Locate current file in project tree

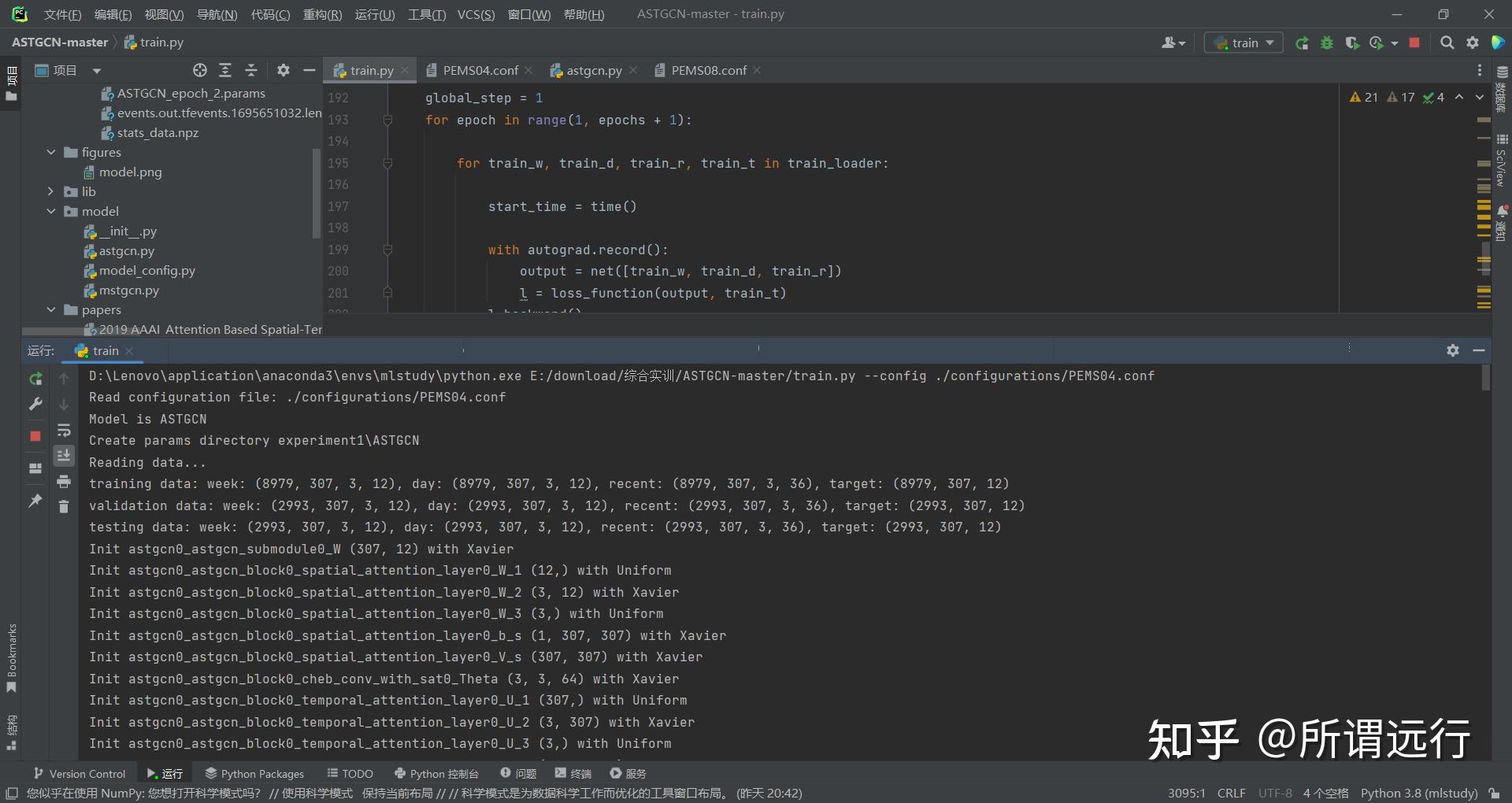[x=200, y=71]
